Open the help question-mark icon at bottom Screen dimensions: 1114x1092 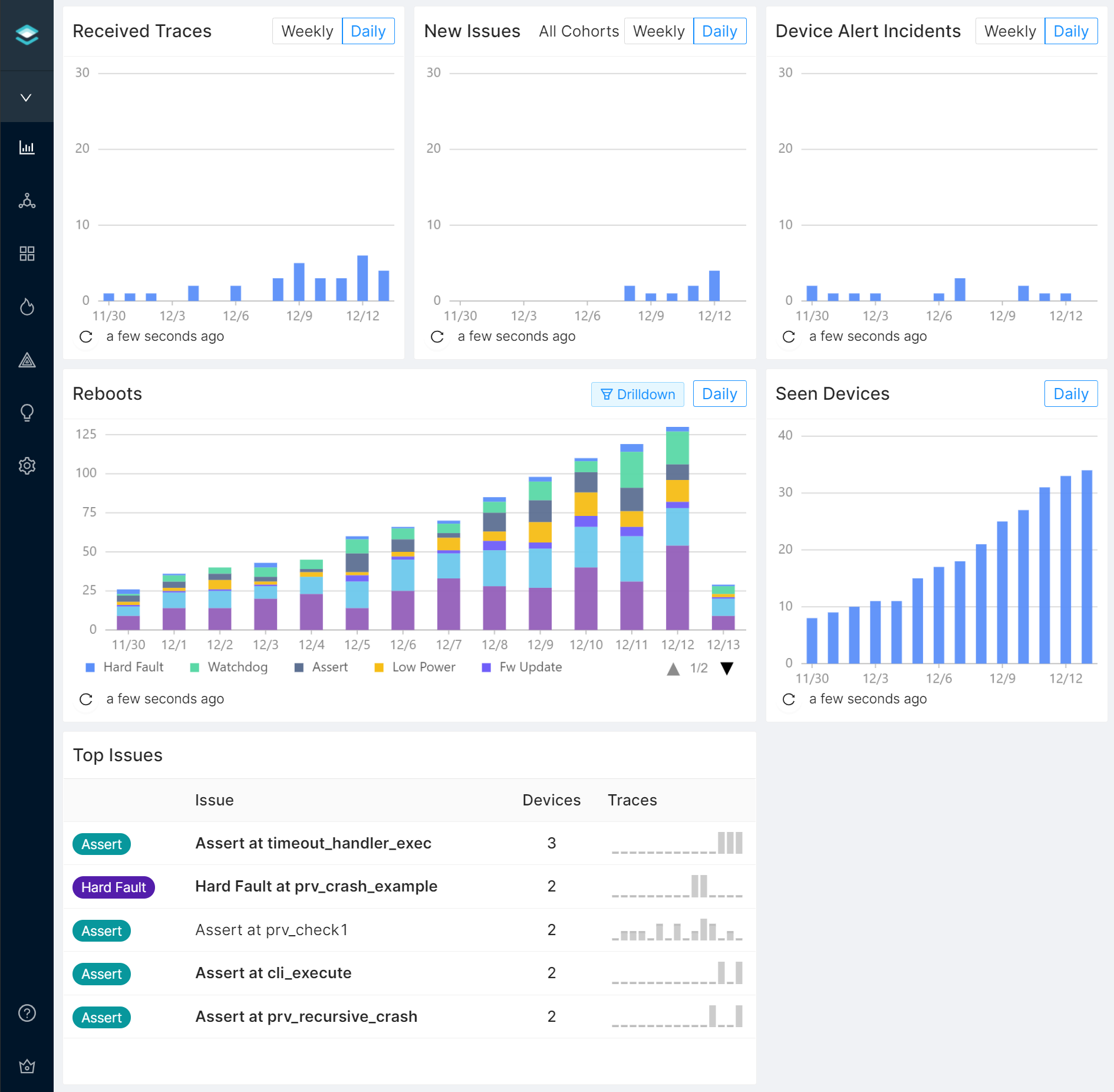pos(27,1013)
